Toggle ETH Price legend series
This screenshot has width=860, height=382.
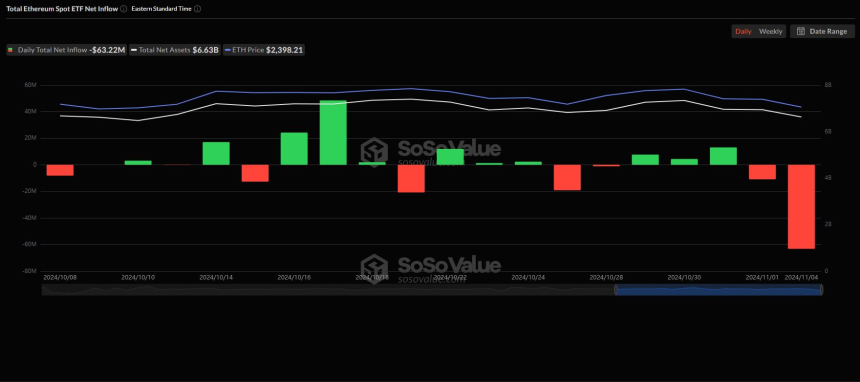pos(264,50)
